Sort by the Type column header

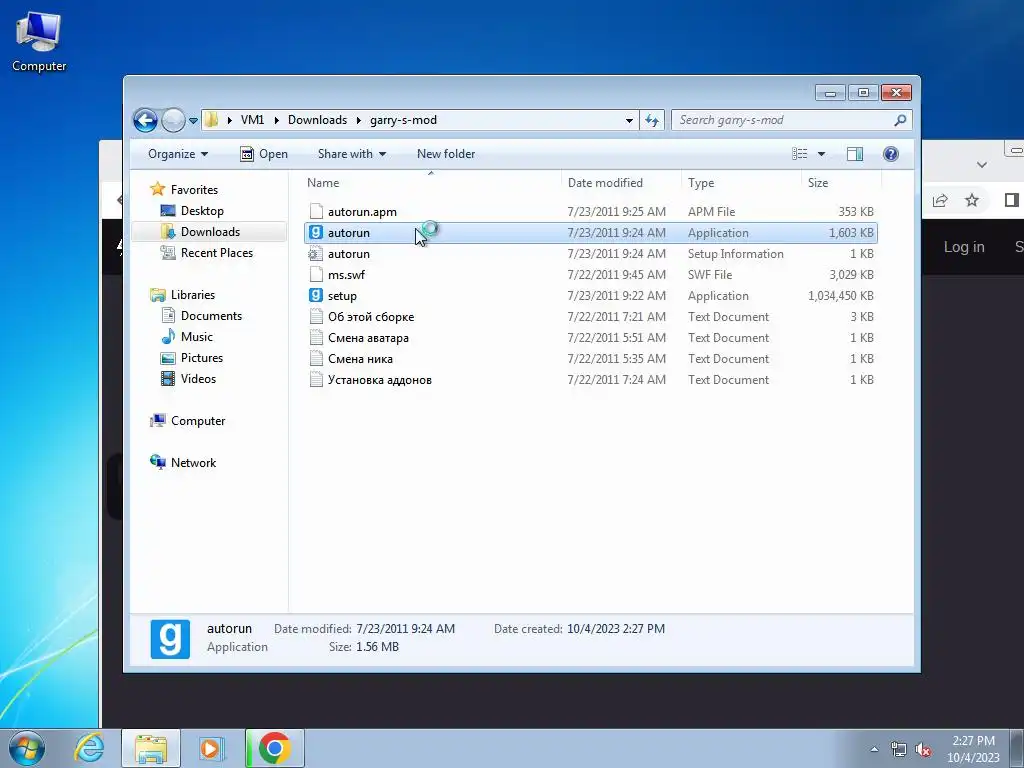click(741, 183)
